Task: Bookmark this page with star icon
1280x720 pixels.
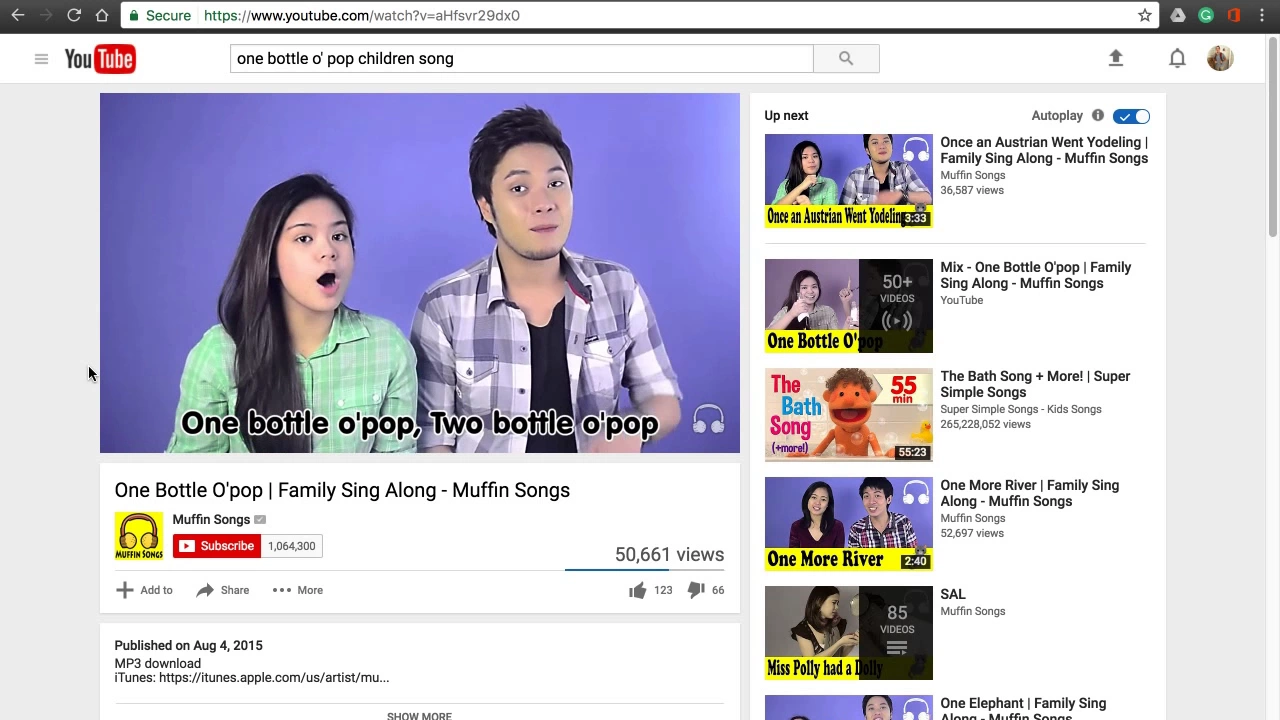Action: point(1145,15)
